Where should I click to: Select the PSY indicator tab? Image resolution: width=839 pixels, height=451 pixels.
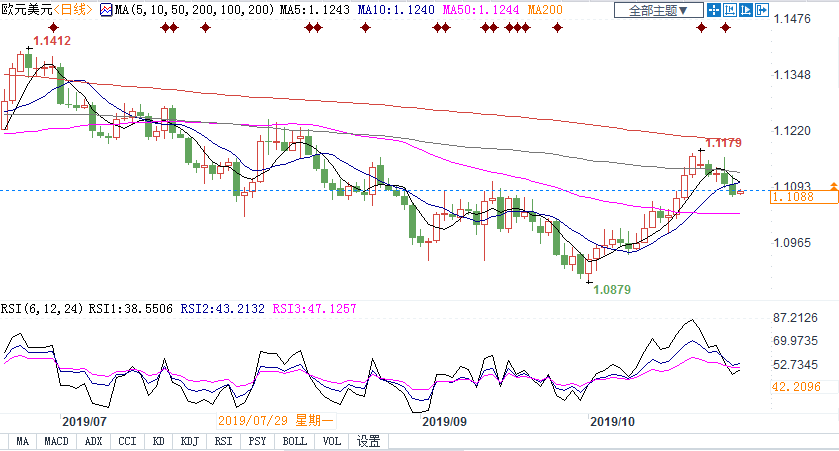coord(257,441)
